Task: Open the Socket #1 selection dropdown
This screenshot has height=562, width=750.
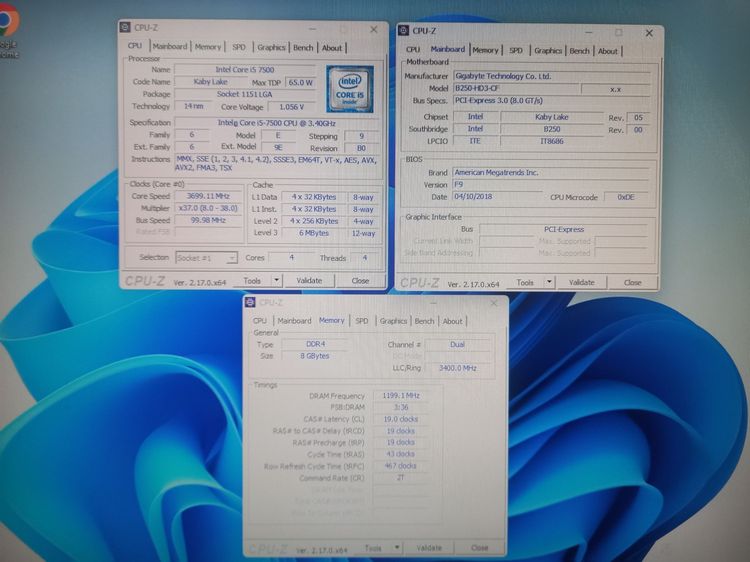Action: pos(206,258)
